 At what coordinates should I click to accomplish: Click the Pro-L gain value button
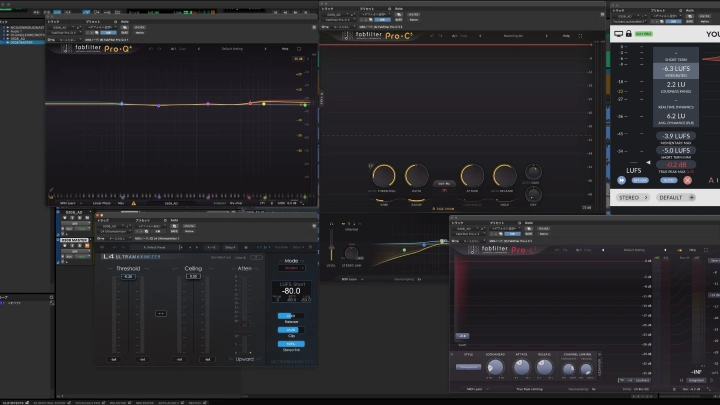click(x=462, y=336)
